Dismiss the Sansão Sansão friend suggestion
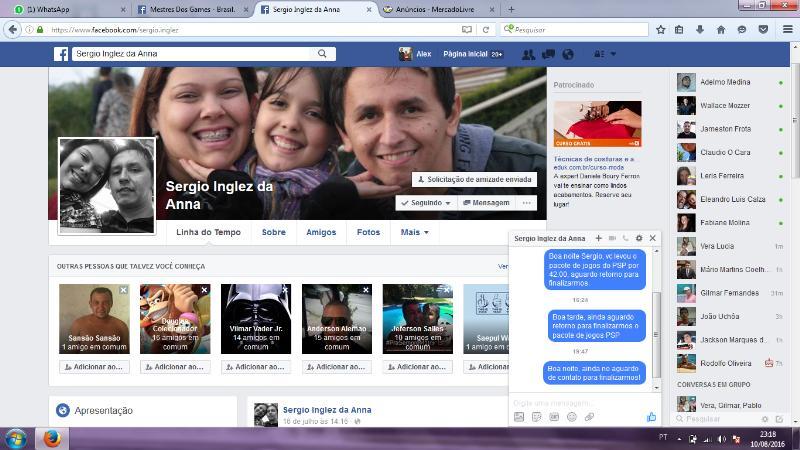Image resolution: width=800 pixels, height=450 pixels. pyautogui.click(x=123, y=290)
